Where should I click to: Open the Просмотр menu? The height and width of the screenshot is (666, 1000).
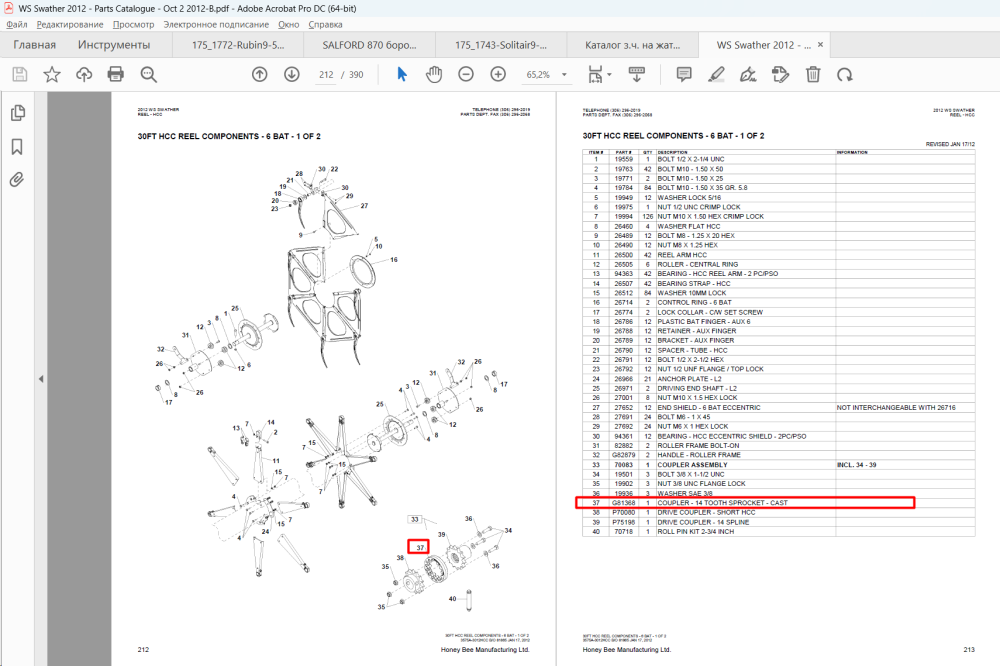(x=133, y=24)
